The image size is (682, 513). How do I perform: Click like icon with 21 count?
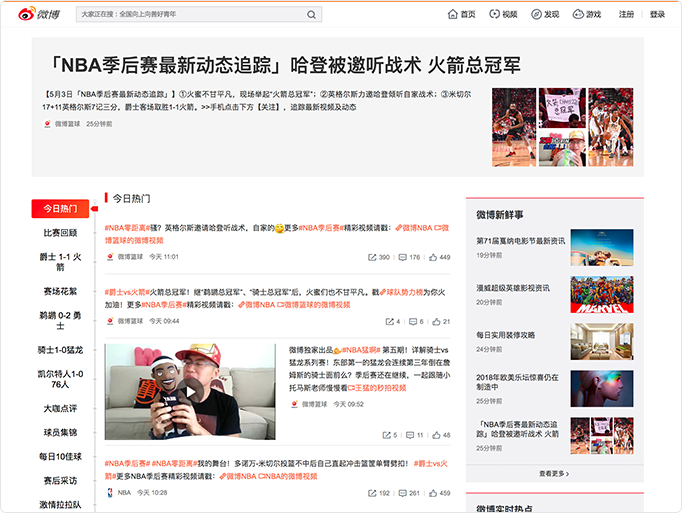coord(436,322)
